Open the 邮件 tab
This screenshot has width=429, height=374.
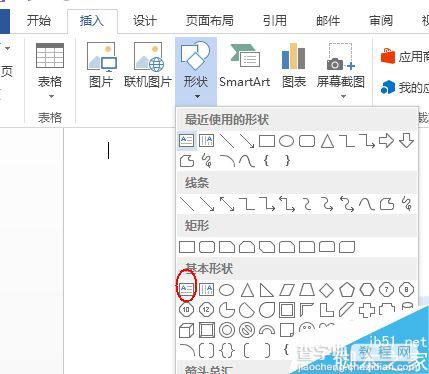coord(328,21)
